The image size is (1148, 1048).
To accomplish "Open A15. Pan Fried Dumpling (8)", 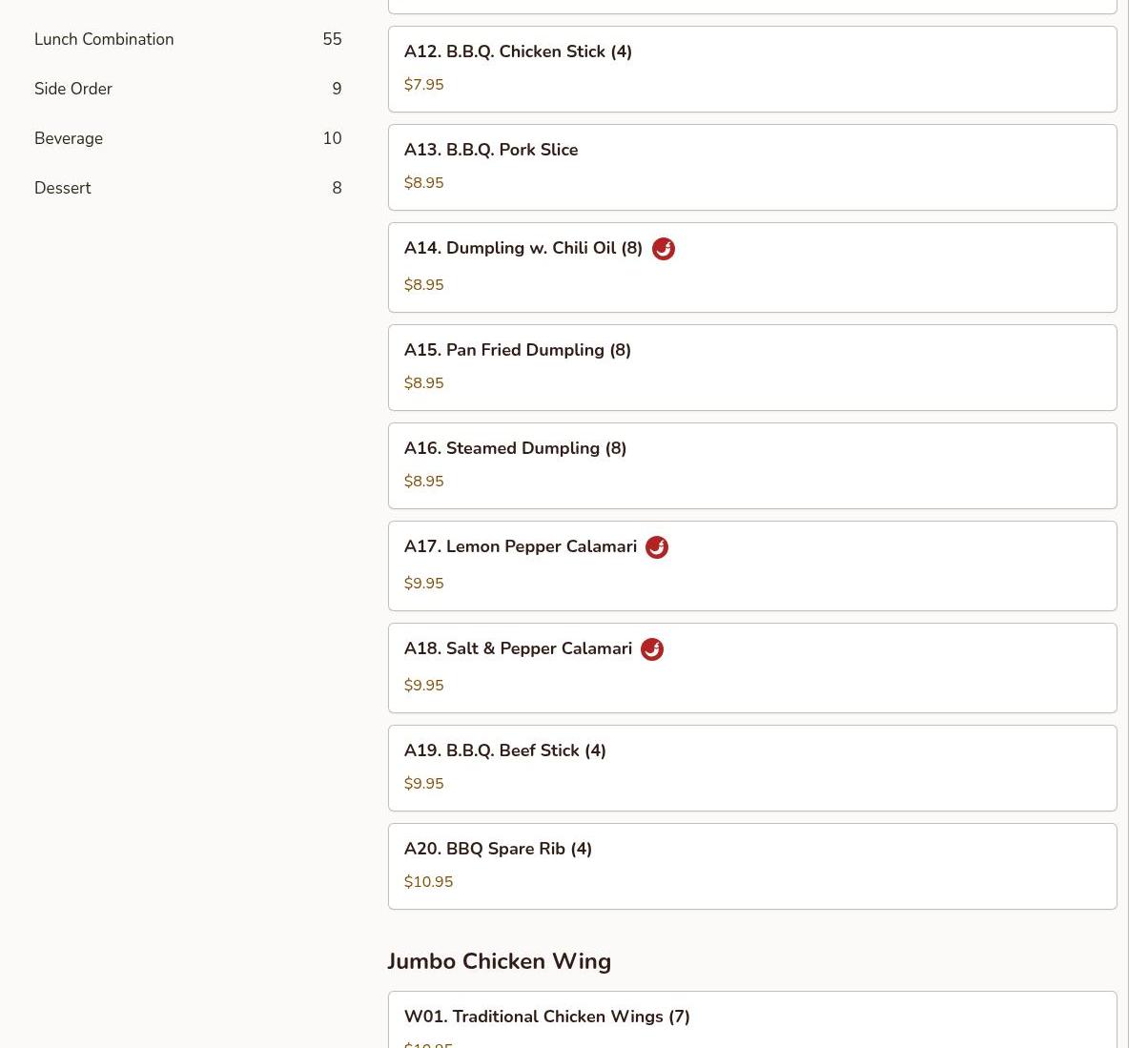I will click(x=752, y=367).
